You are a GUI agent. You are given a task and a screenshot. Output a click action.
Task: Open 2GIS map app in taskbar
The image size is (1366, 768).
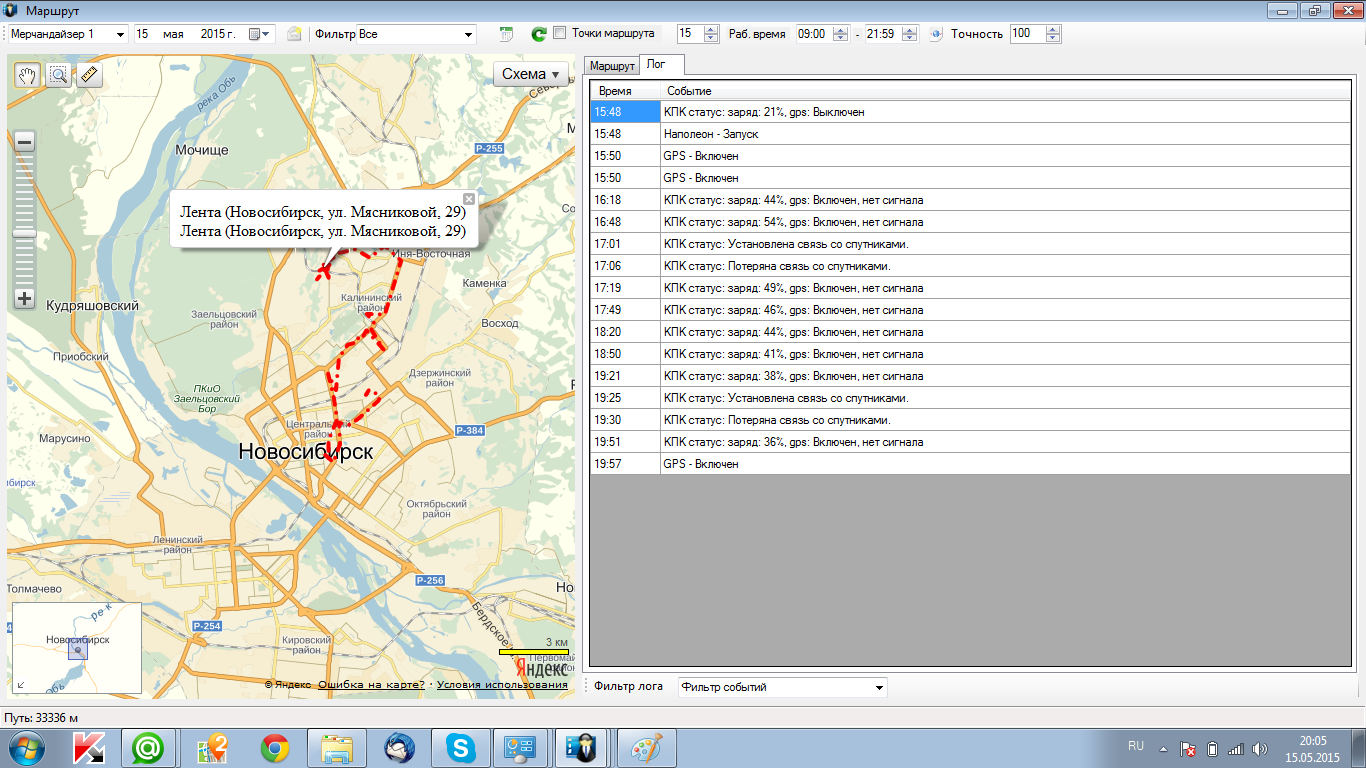point(212,748)
